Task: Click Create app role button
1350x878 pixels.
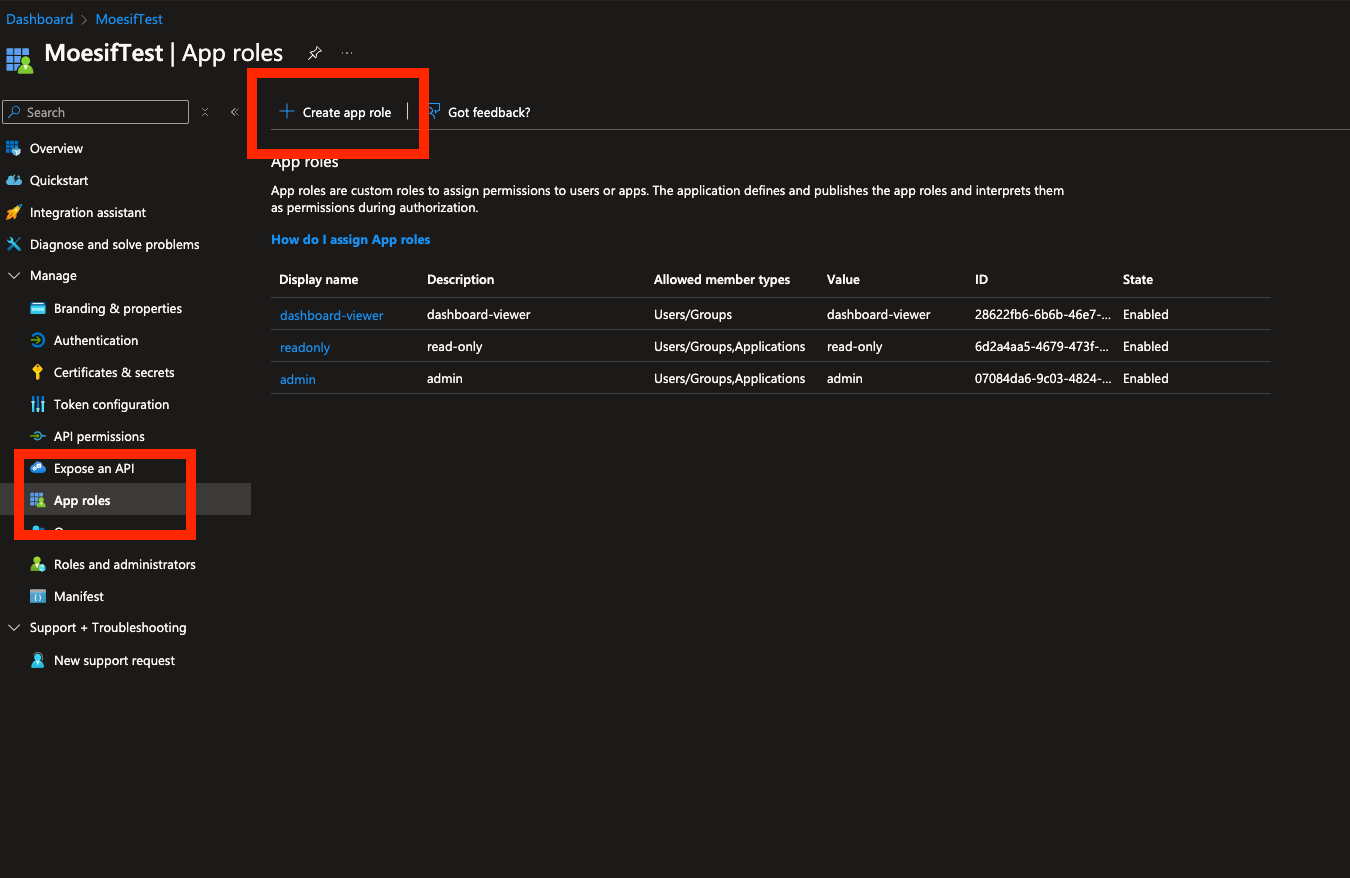Action: pos(335,112)
